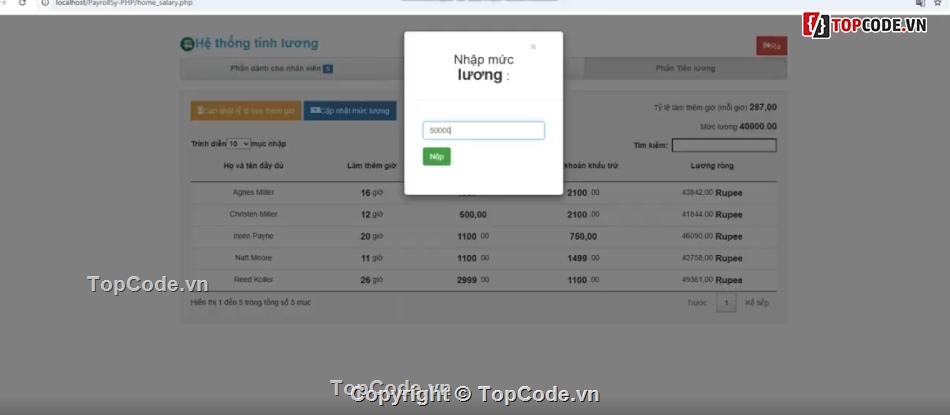
Task: Click Agnes Miller's net salary 43842,00
Action: (x=697, y=193)
